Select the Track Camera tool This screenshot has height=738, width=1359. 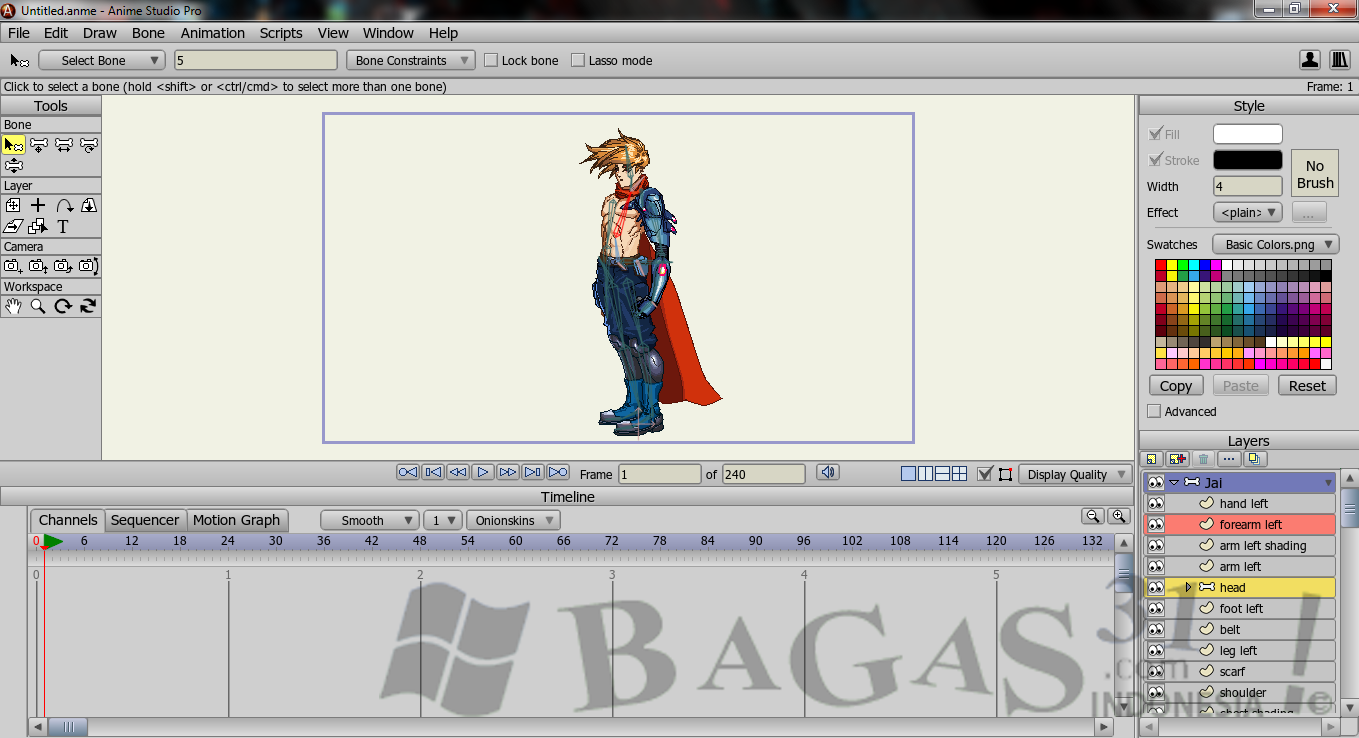click(14, 266)
